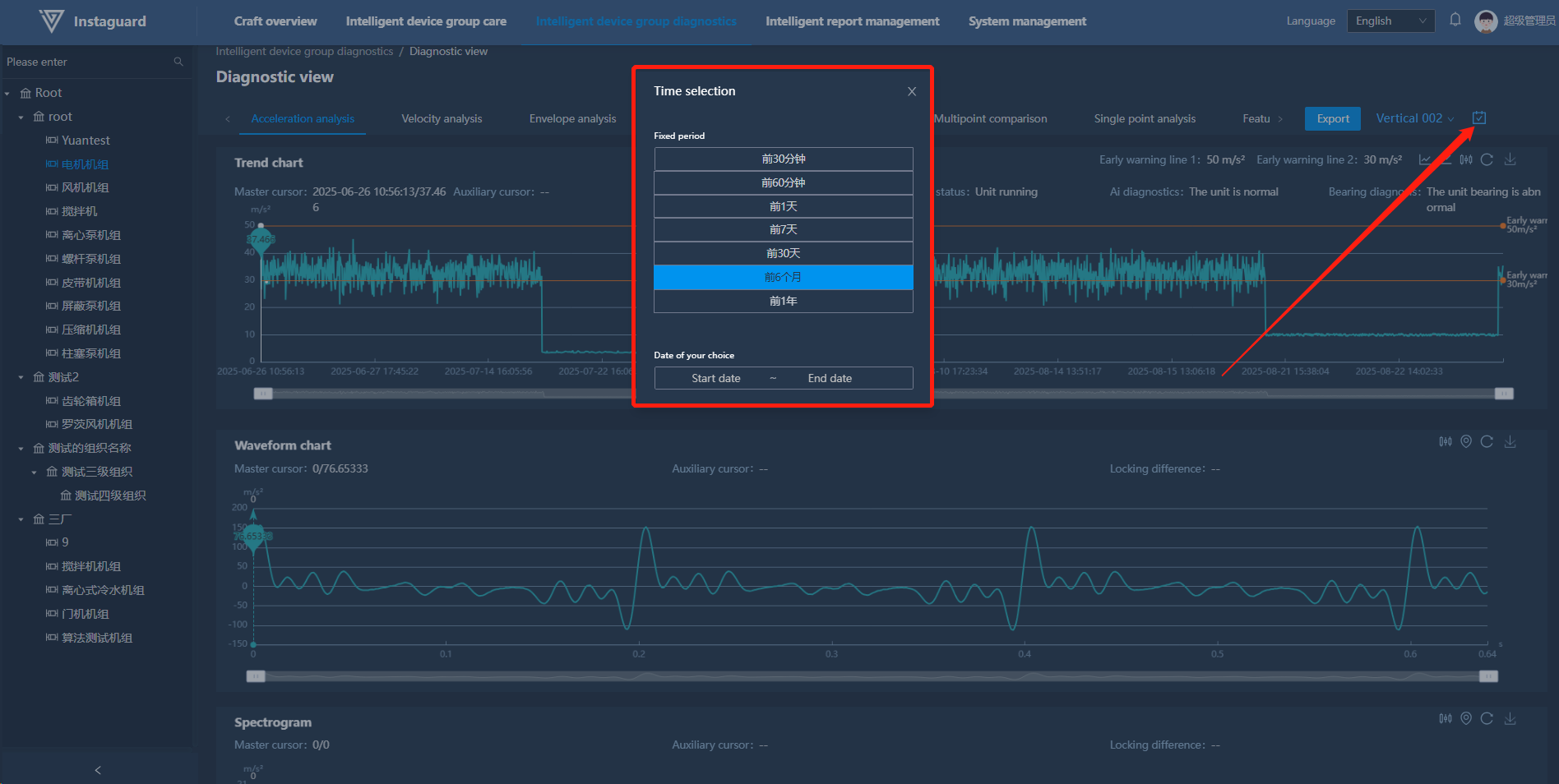Open the calendar time selection icon

[x=1479, y=118]
